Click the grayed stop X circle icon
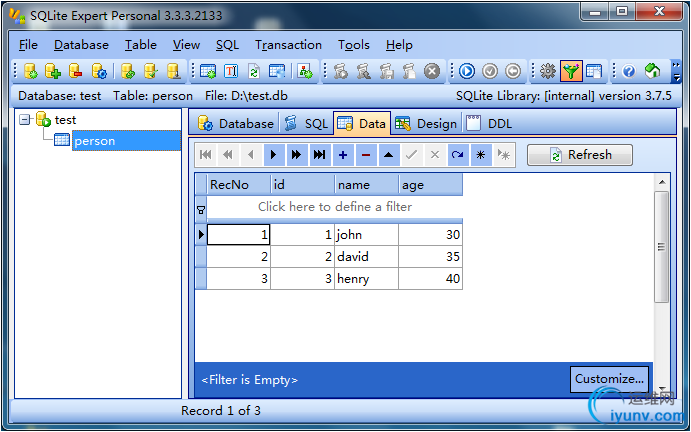 [432, 71]
